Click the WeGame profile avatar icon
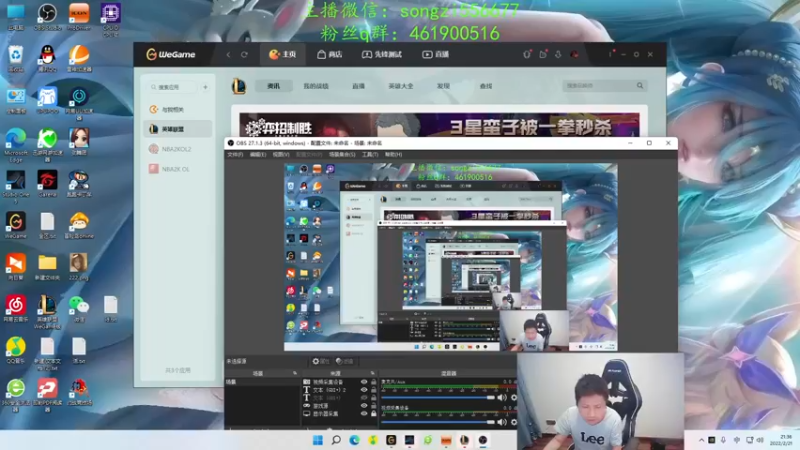This screenshot has height=450, width=800. pyautogui.click(x=574, y=54)
